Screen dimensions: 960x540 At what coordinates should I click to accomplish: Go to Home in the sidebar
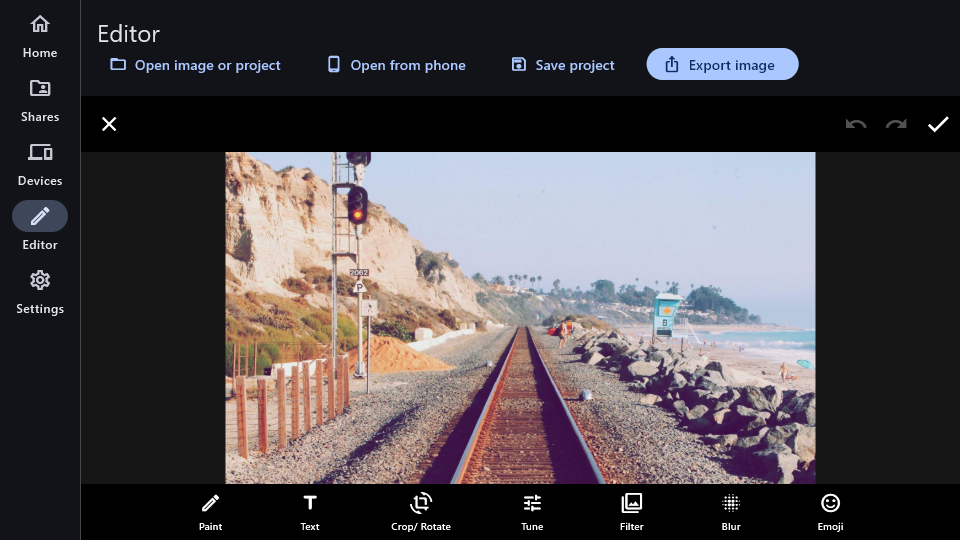(40, 37)
